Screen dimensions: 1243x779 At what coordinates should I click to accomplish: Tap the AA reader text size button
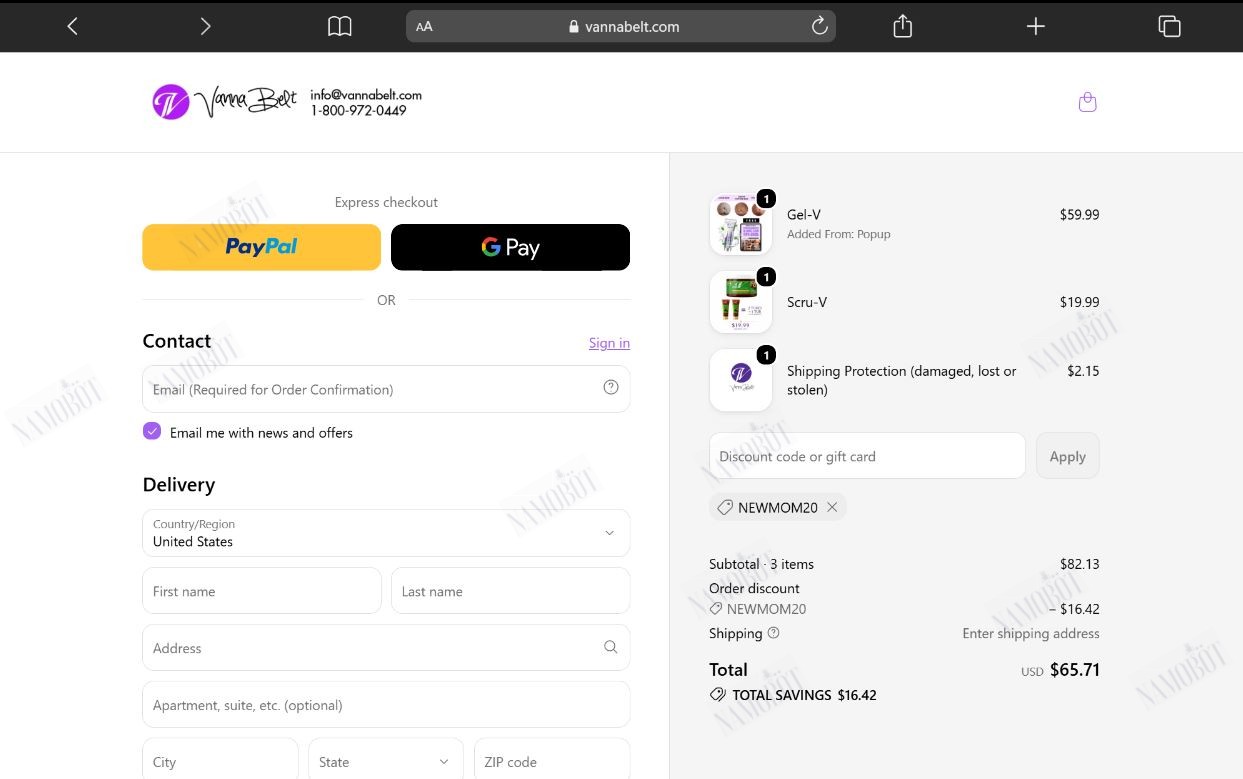tap(425, 27)
